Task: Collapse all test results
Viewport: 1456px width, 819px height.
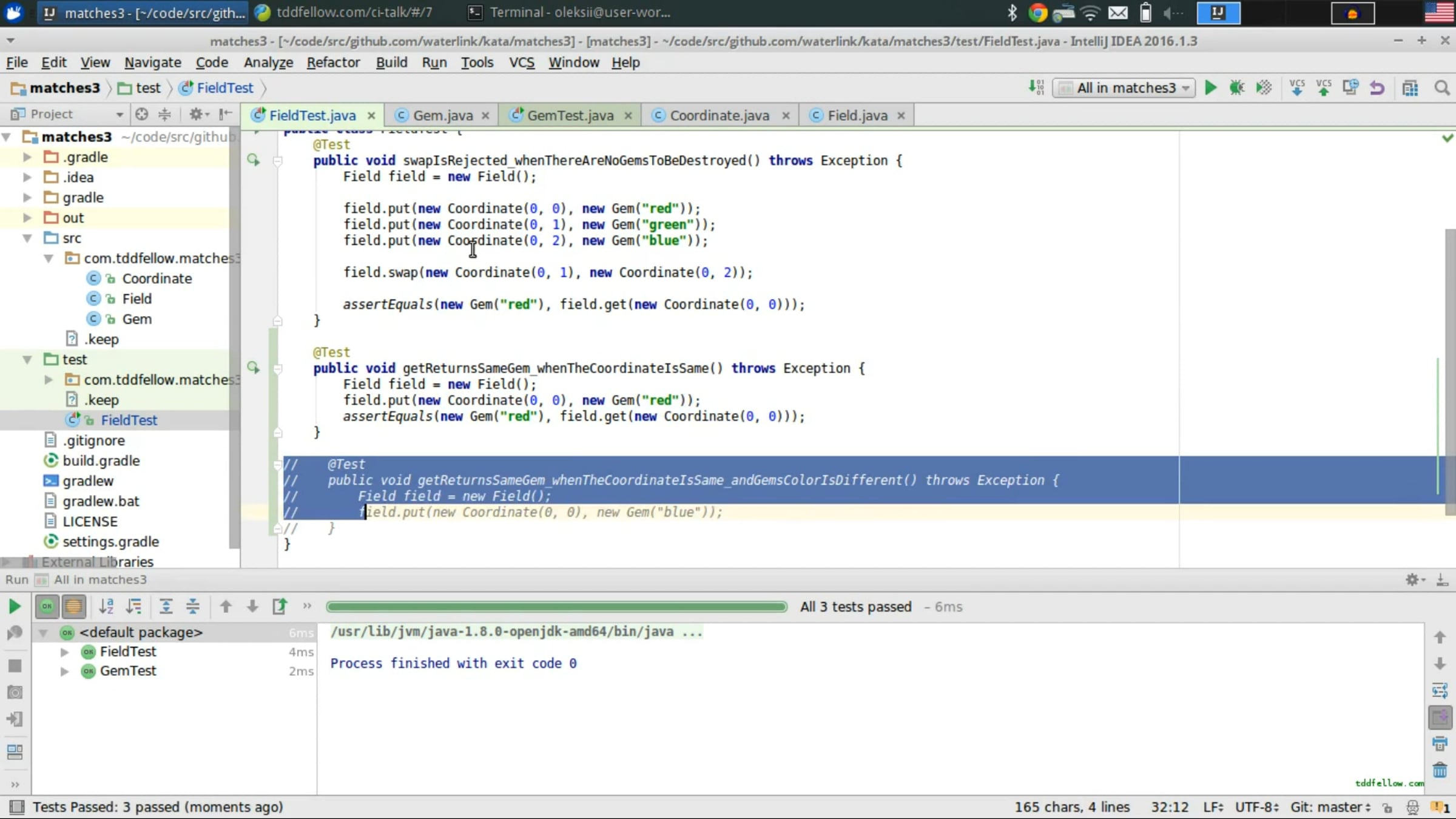Action: [193, 606]
